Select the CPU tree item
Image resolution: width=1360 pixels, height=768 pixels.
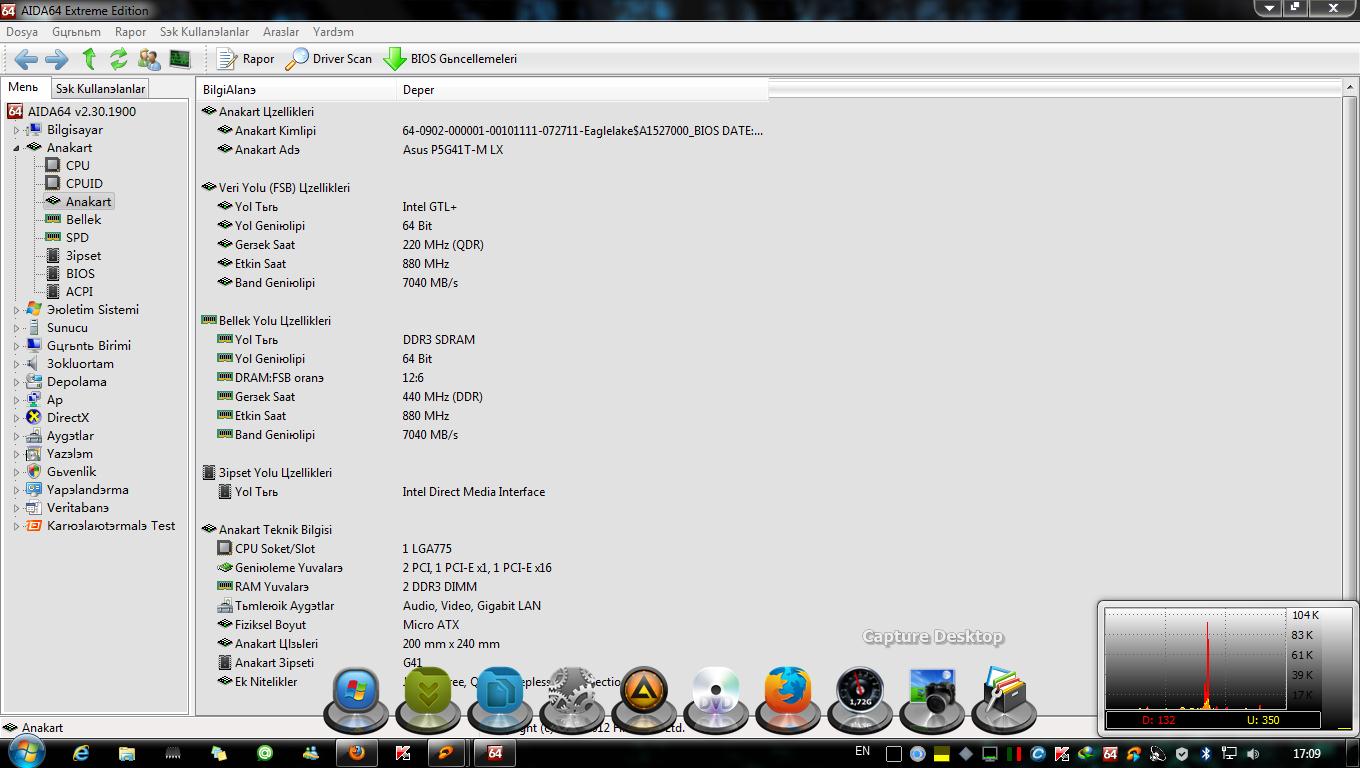point(77,166)
